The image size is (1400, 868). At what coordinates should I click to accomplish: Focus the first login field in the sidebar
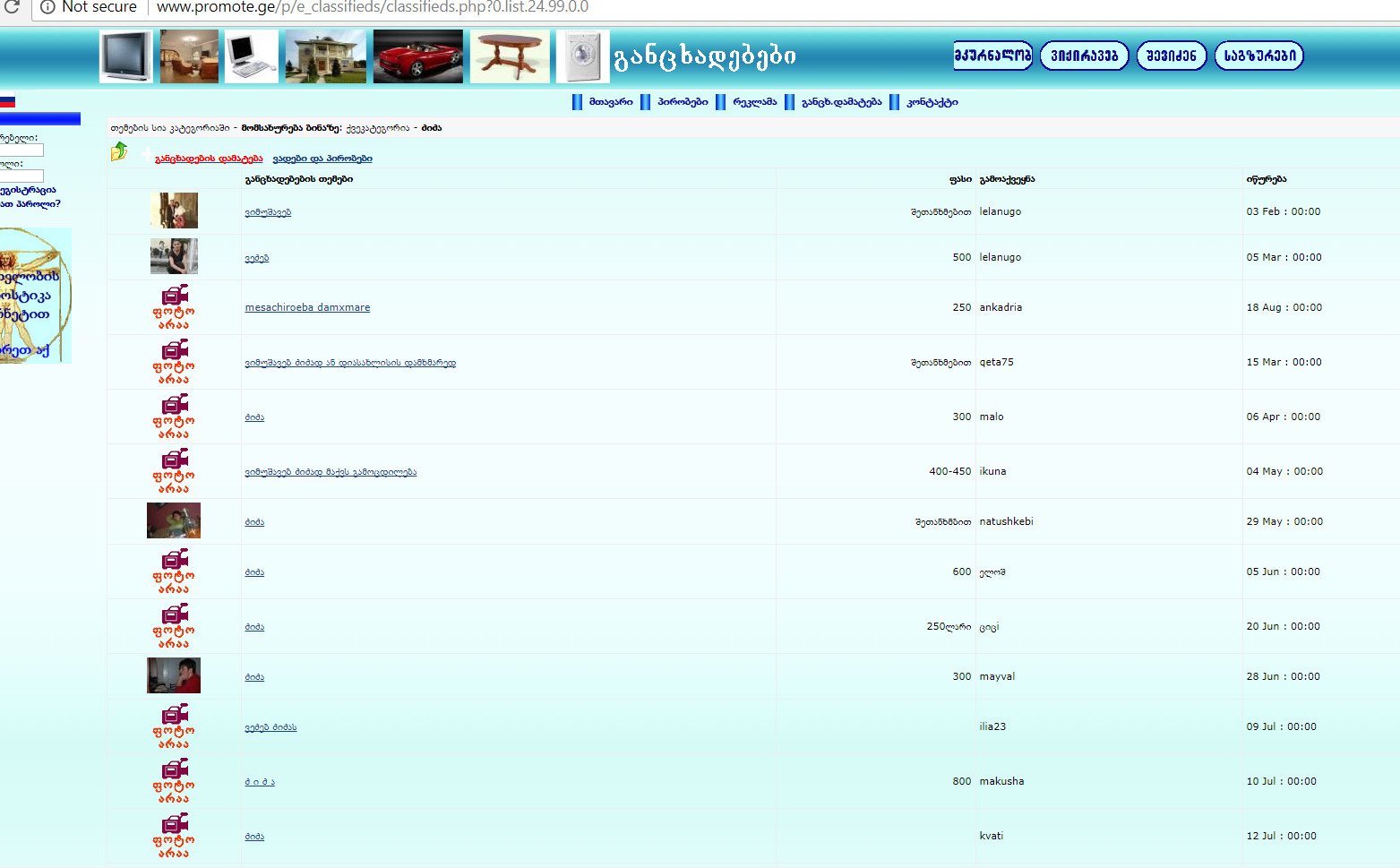point(21,150)
